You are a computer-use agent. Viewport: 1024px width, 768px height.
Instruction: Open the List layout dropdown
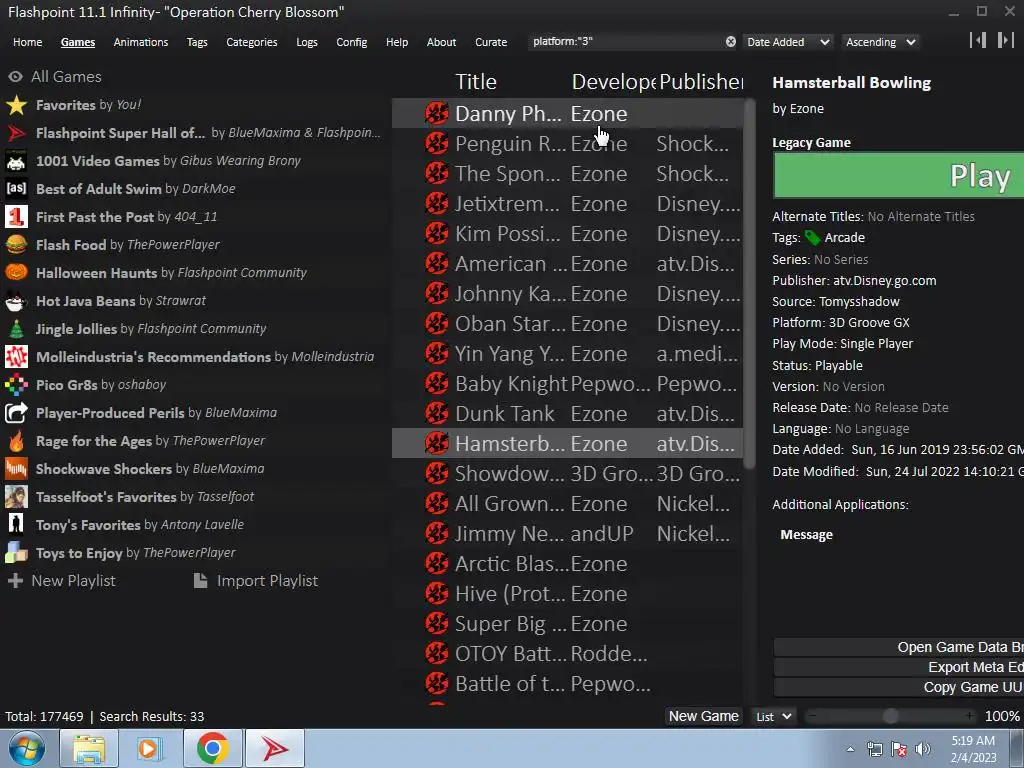tap(774, 716)
